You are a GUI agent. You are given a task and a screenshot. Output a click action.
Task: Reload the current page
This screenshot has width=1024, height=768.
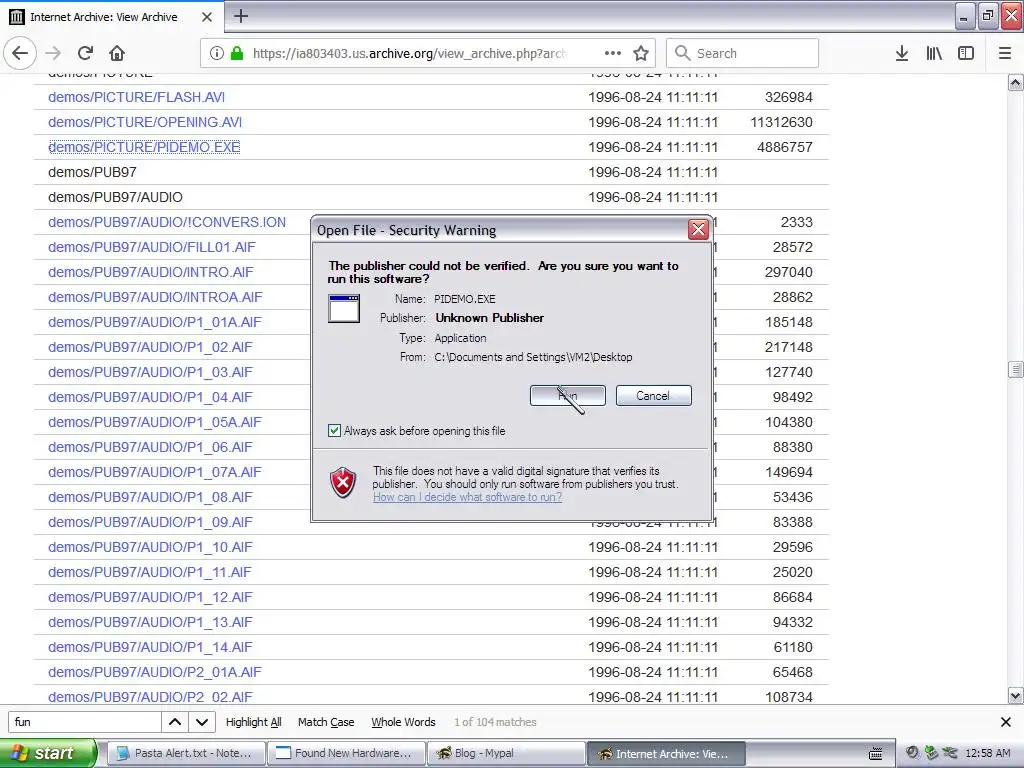[86, 53]
